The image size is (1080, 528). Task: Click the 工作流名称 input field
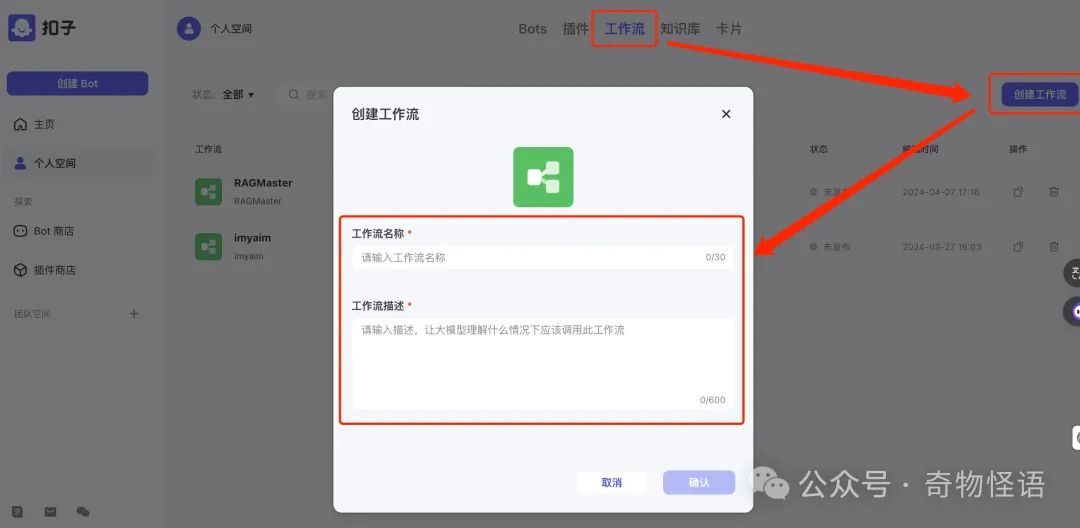pyautogui.click(x=530, y=257)
